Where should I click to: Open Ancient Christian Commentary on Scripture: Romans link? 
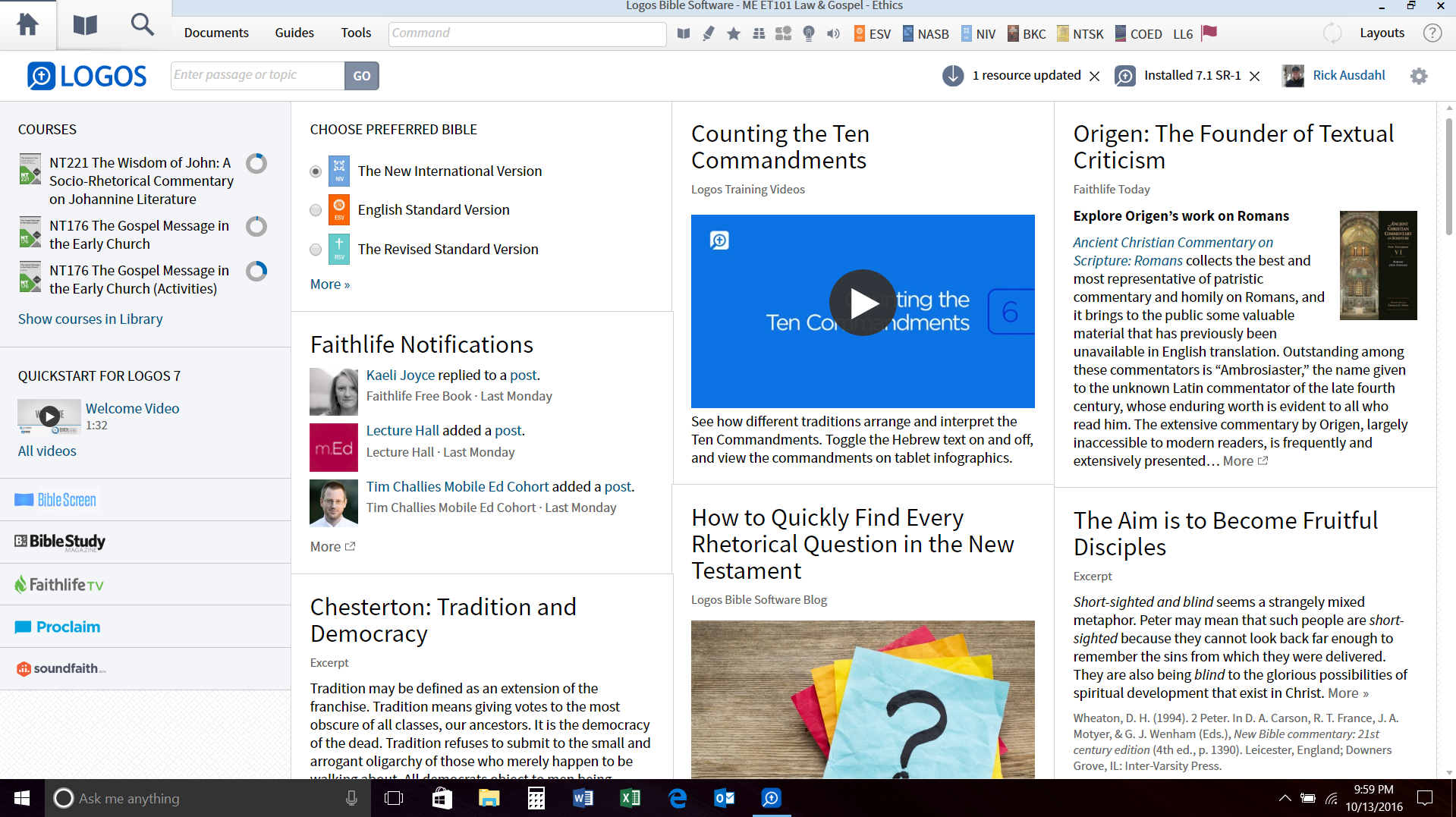click(x=1173, y=251)
